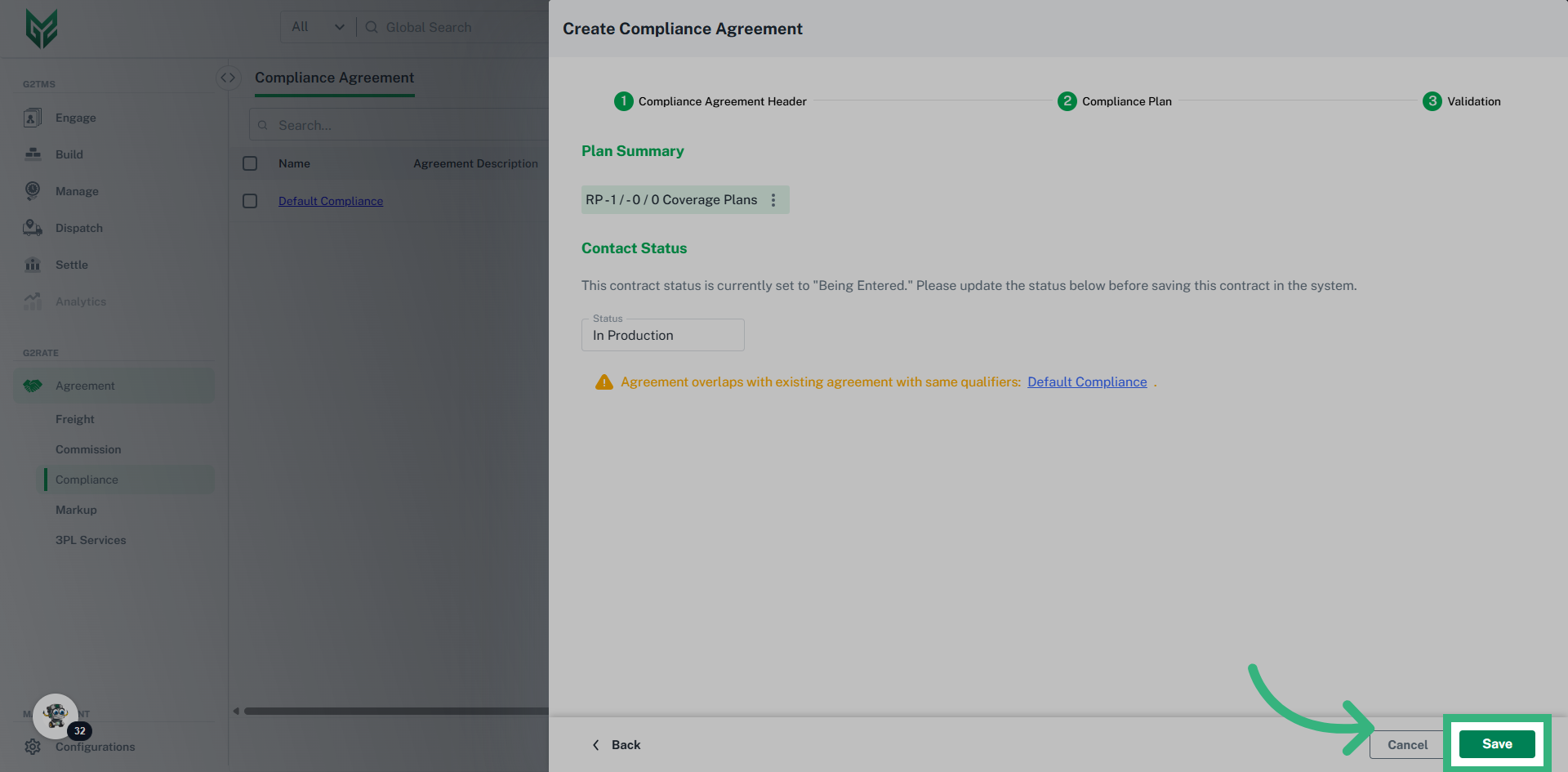This screenshot has width=1568, height=772.
Task: Open the Default Compliance overlap warning link
Action: click(x=1087, y=382)
